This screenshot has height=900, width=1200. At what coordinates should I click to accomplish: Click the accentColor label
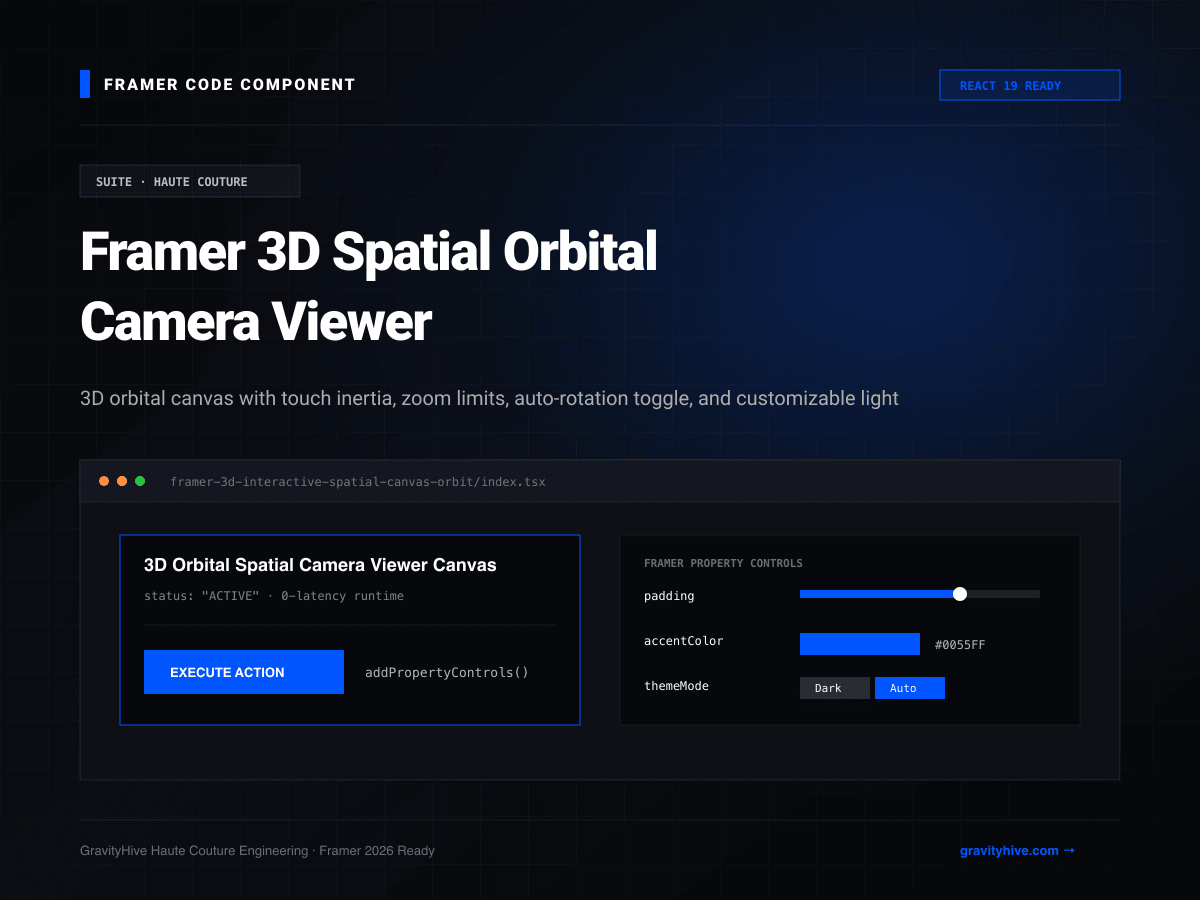[684, 641]
